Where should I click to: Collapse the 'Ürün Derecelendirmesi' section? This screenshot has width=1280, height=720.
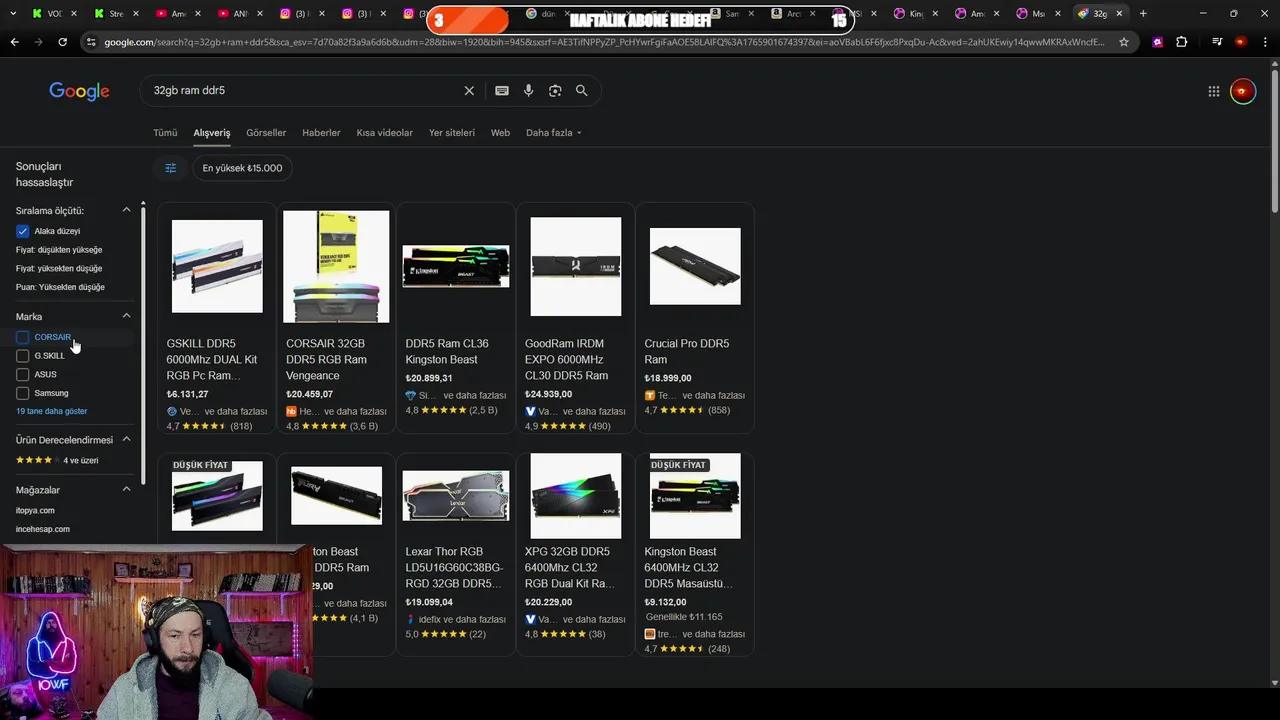pos(126,439)
